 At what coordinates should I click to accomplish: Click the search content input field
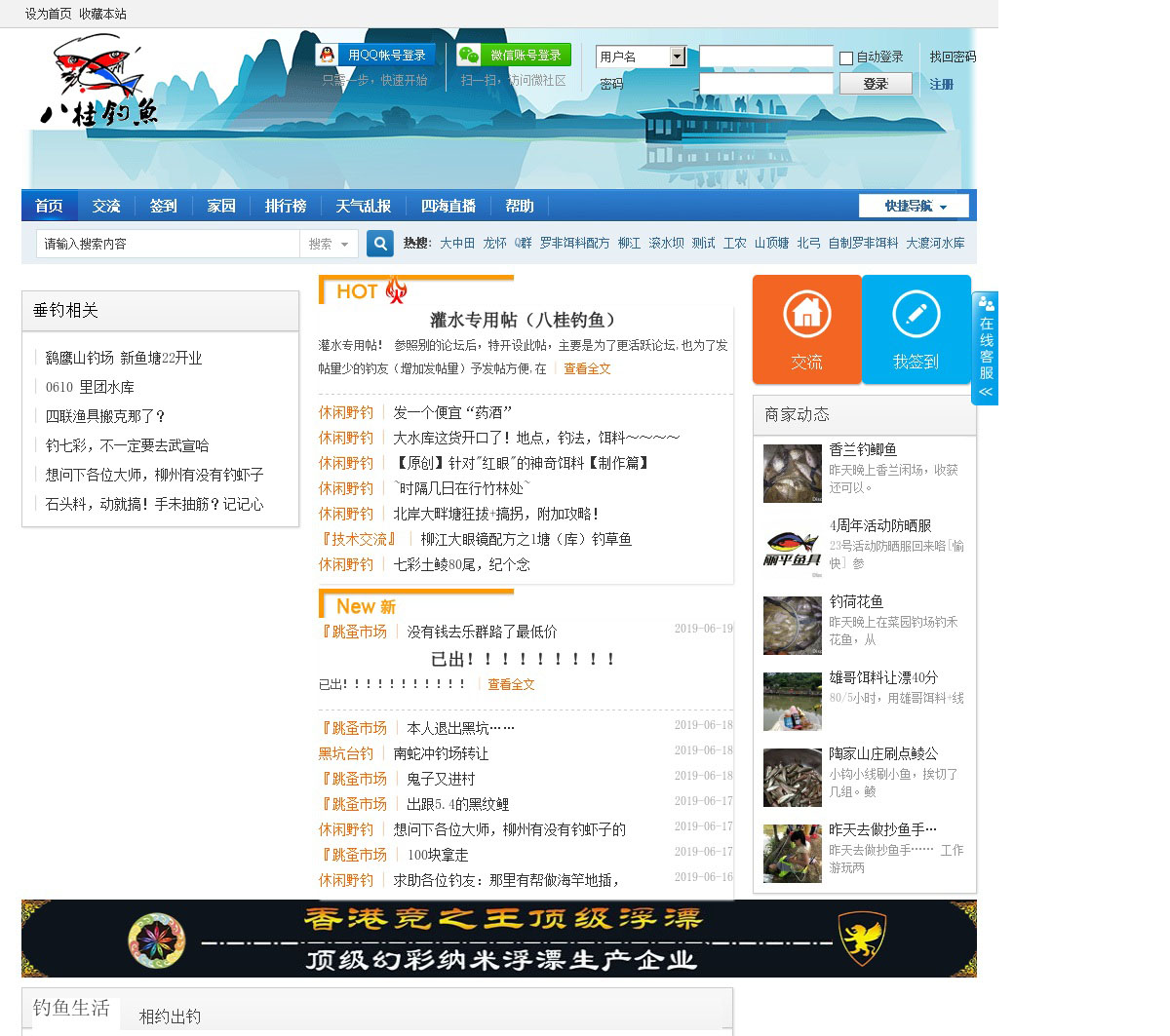pyautogui.click(x=168, y=244)
